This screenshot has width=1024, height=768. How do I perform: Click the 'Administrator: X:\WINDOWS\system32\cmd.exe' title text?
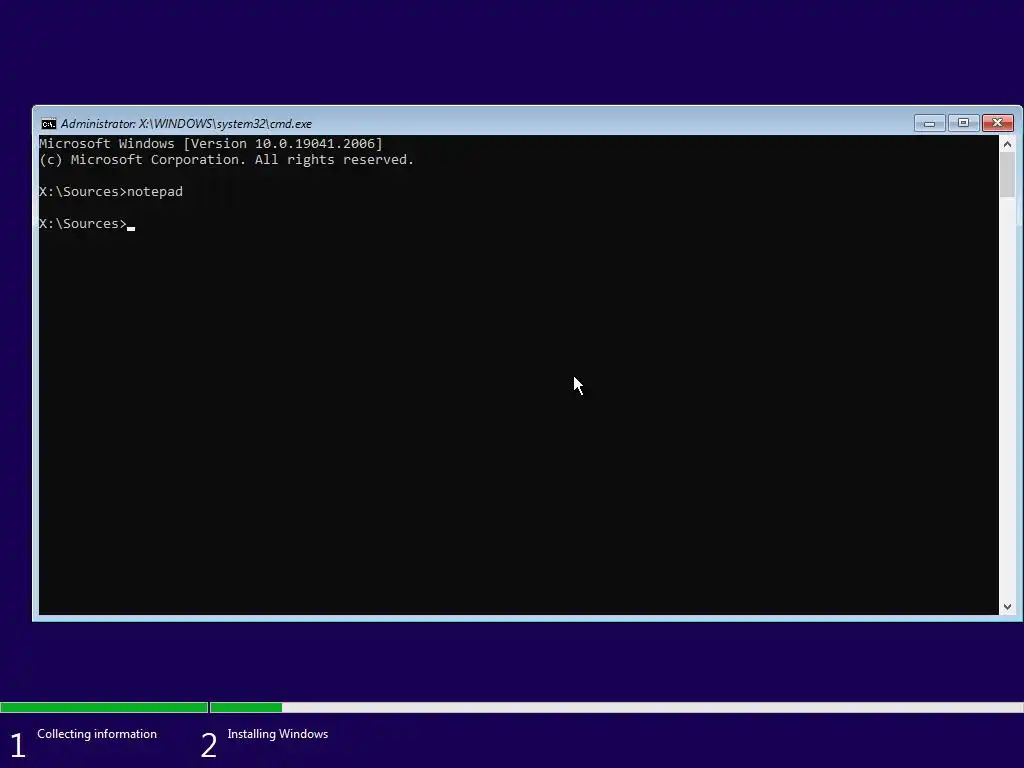(x=186, y=123)
